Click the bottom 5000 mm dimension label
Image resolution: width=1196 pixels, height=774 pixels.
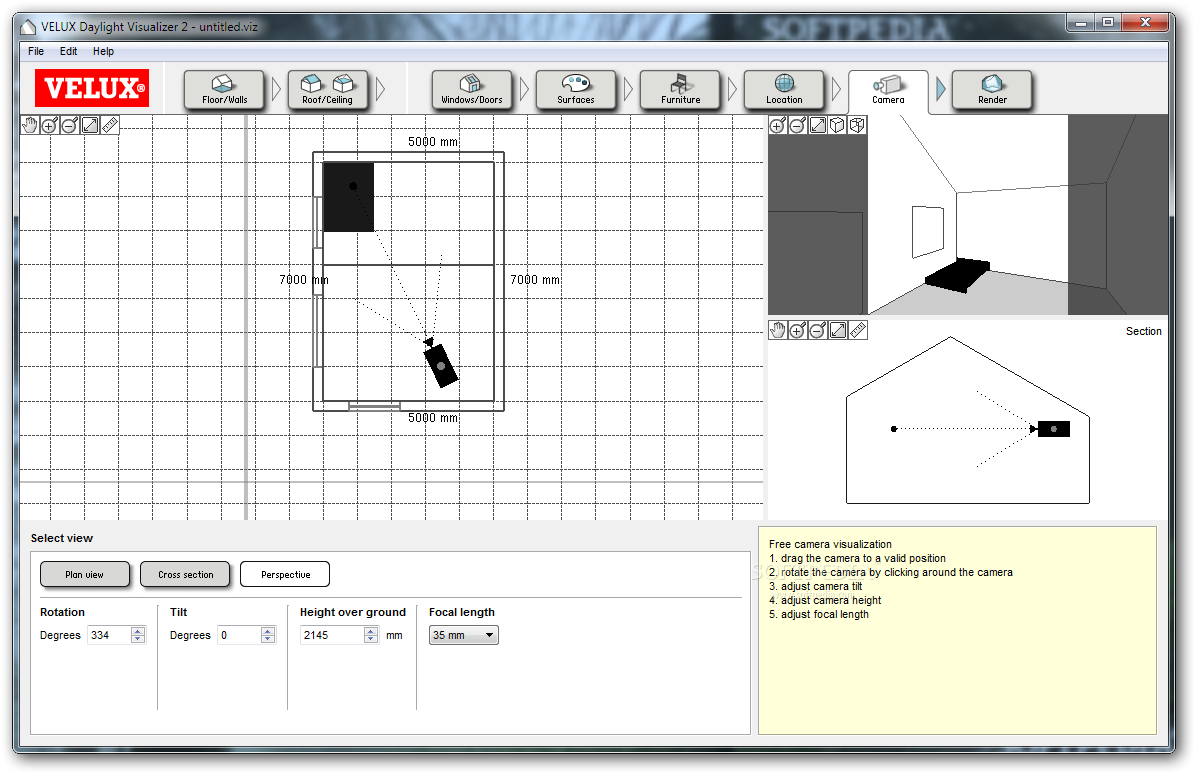point(432,418)
